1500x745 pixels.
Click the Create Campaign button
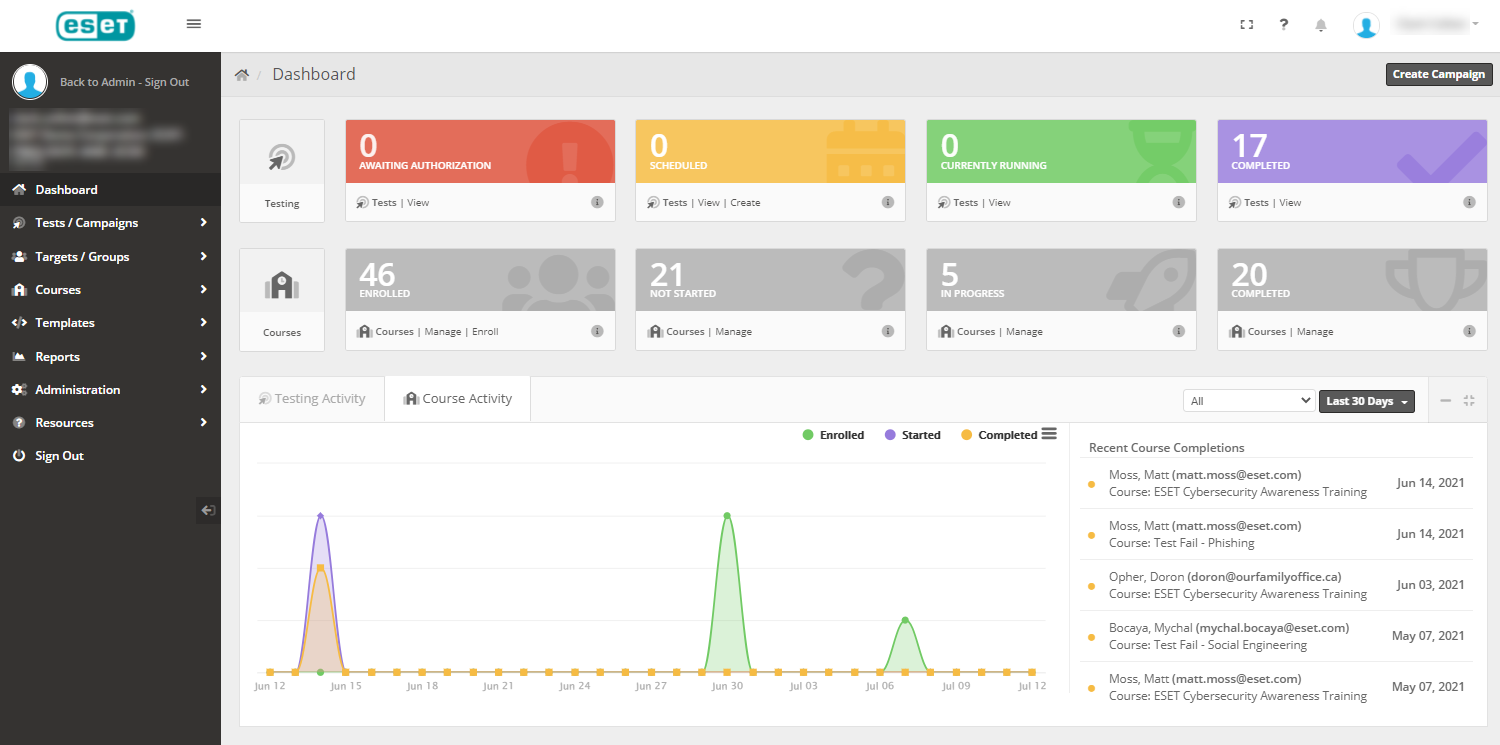pos(1438,74)
